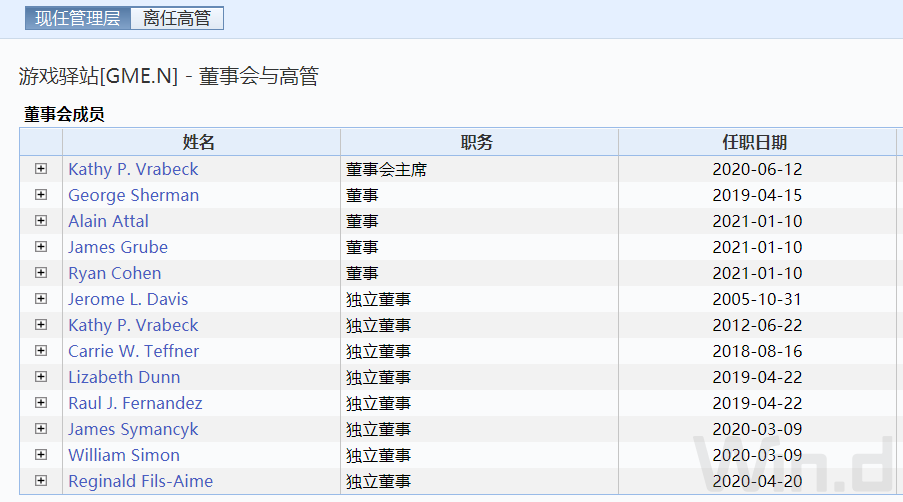Open the Reginald Fils-Aime profile link
The height and width of the screenshot is (502, 903).
pos(141,481)
